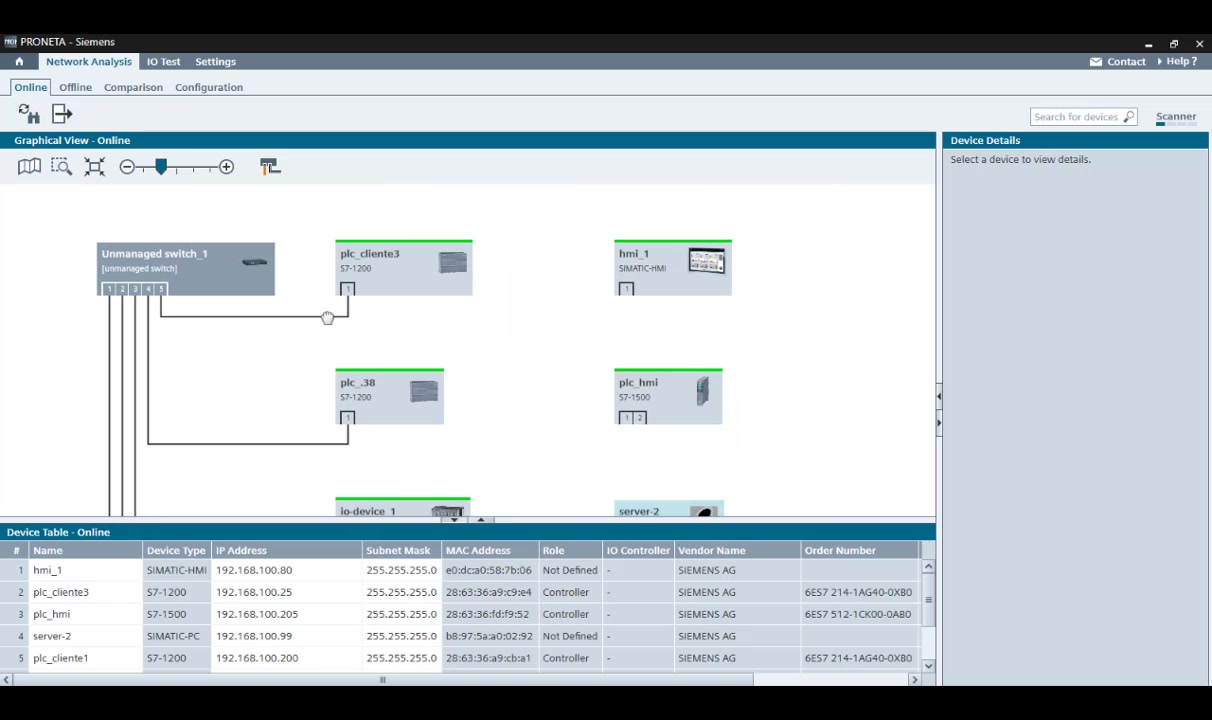This screenshot has width=1212, height=720.
Task: Open the Network Analysis tab
Action: pos(88,62)
